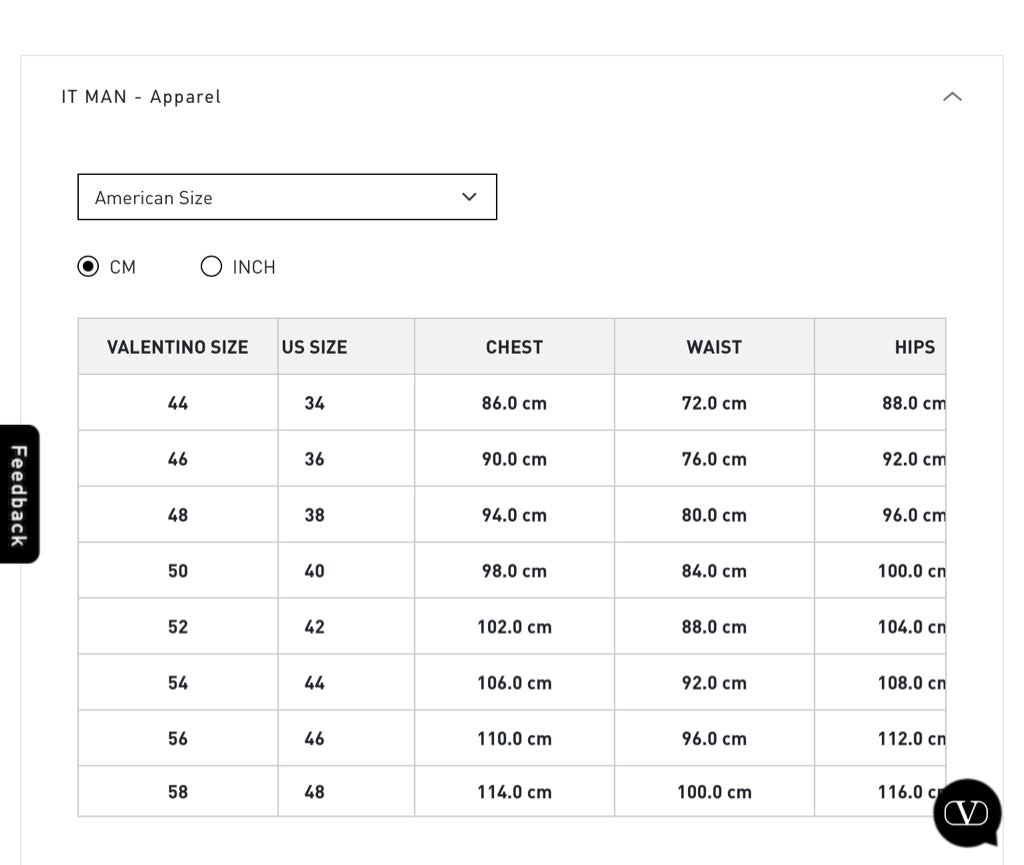Click the 102.0 cm chest value
Screen dimensions: 1024x865
pyautogui.click(x=514, y=627)
